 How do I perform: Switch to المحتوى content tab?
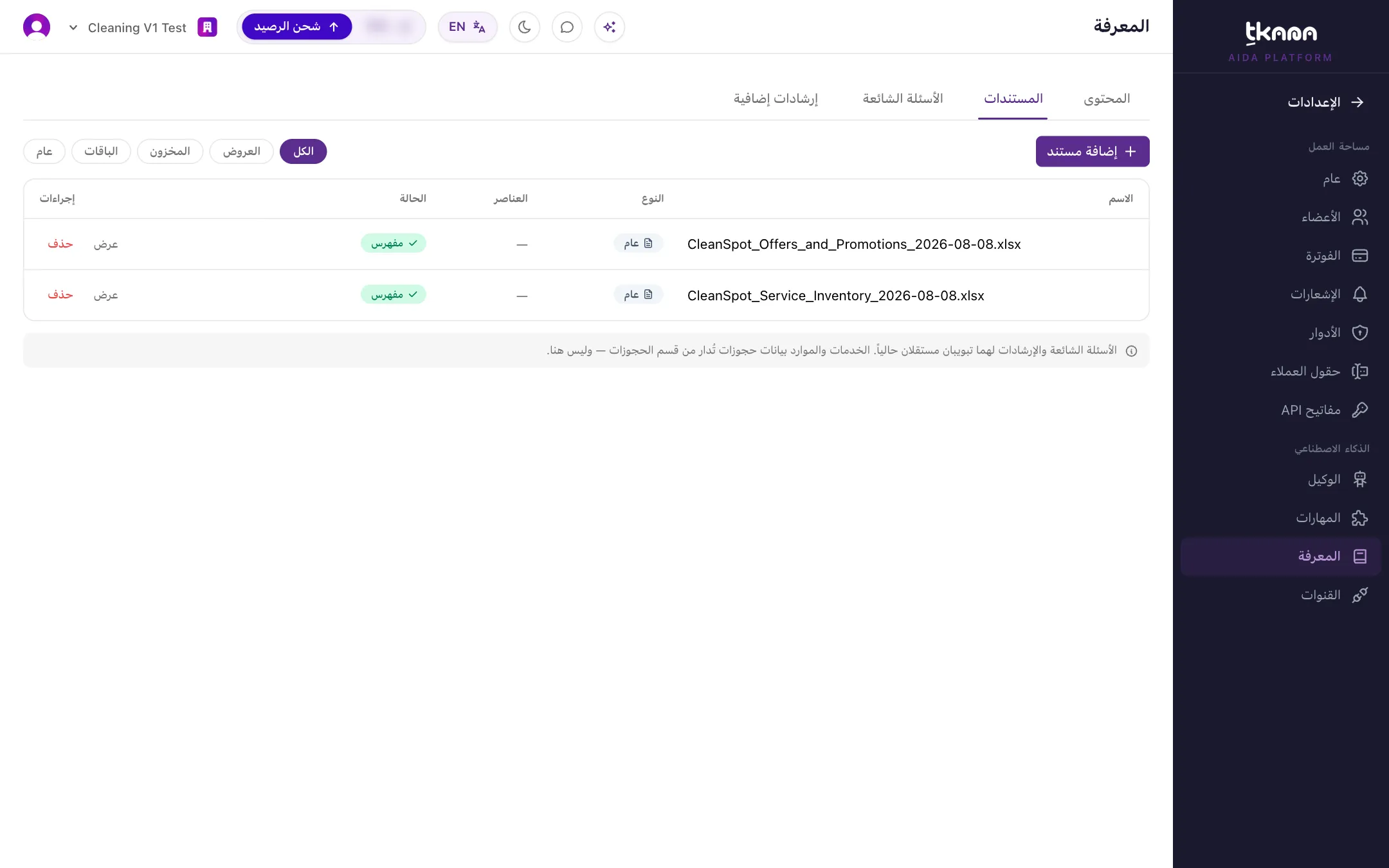coord(1107,99)
